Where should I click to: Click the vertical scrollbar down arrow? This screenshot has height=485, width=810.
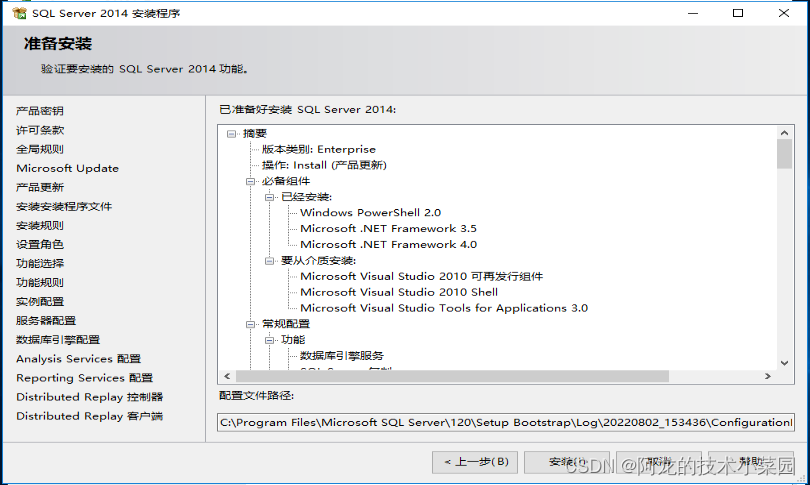[x=784, y=363]
